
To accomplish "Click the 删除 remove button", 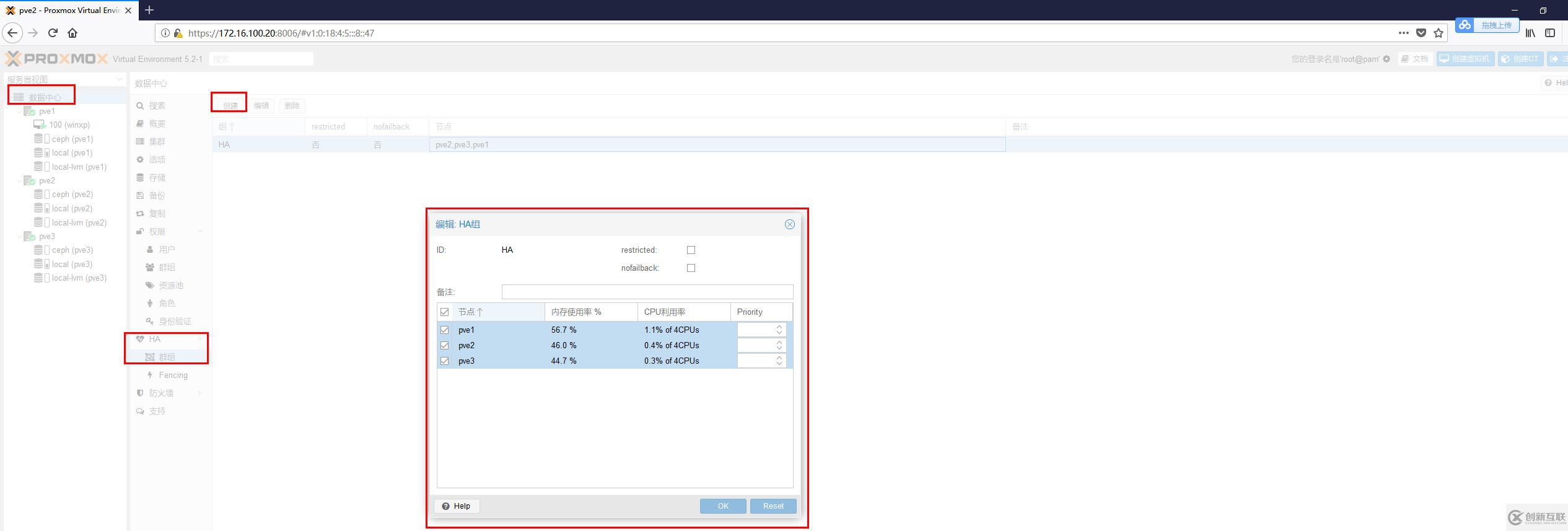I will pyautogui.click(x=292, y=106).
